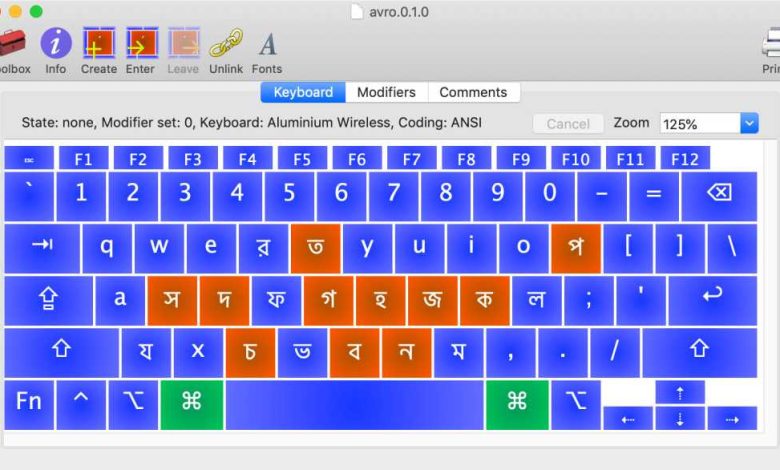780x470 pixels.
Task: Click the F1 function key
Action: click(84, 159)
